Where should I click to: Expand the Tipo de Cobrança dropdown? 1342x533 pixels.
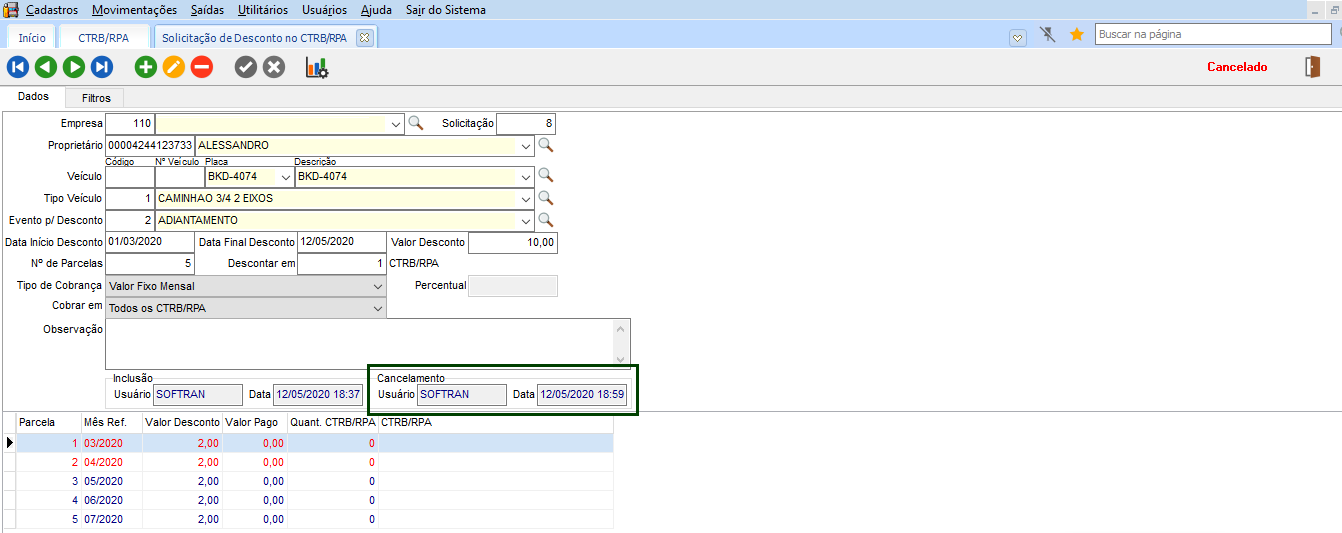pos(377,286)
